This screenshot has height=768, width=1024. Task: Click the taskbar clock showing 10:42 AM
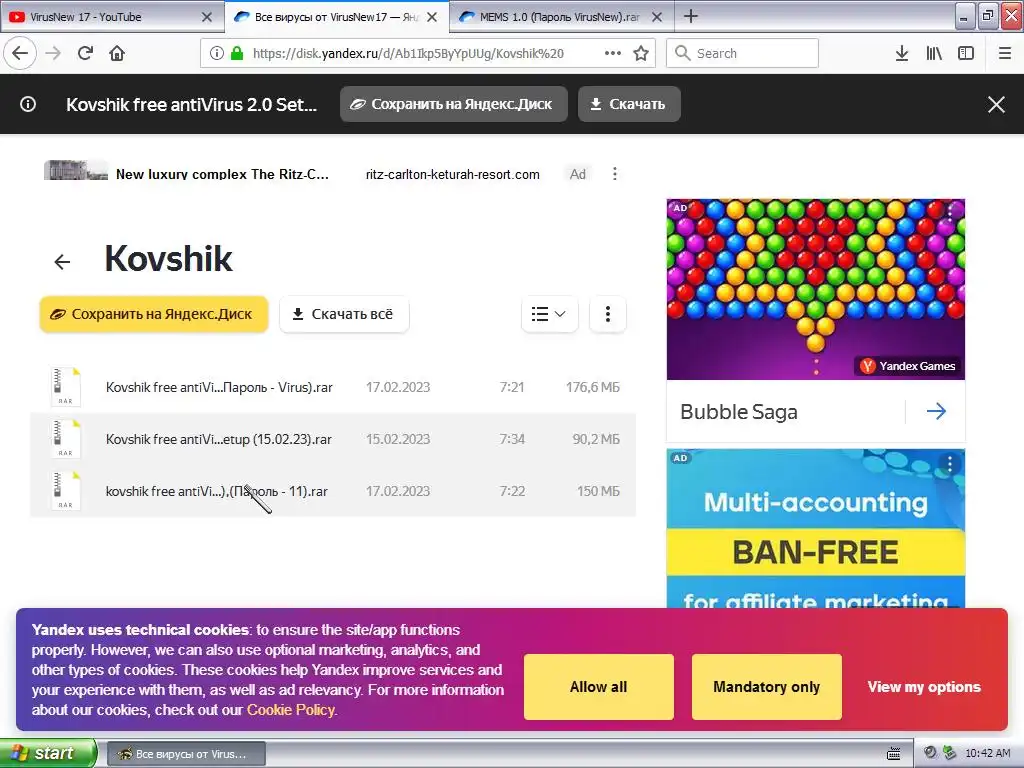[x=987, y=753]
